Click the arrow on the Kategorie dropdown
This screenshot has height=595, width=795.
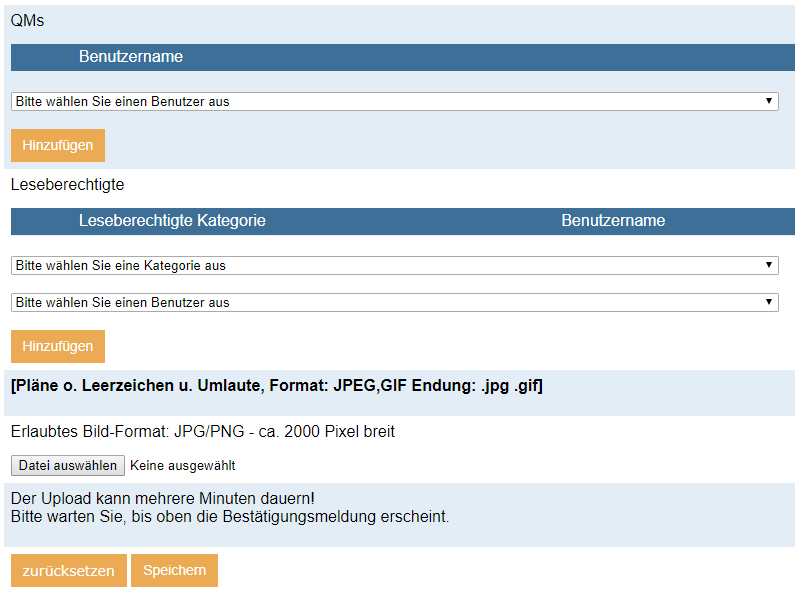coord(768,266)
